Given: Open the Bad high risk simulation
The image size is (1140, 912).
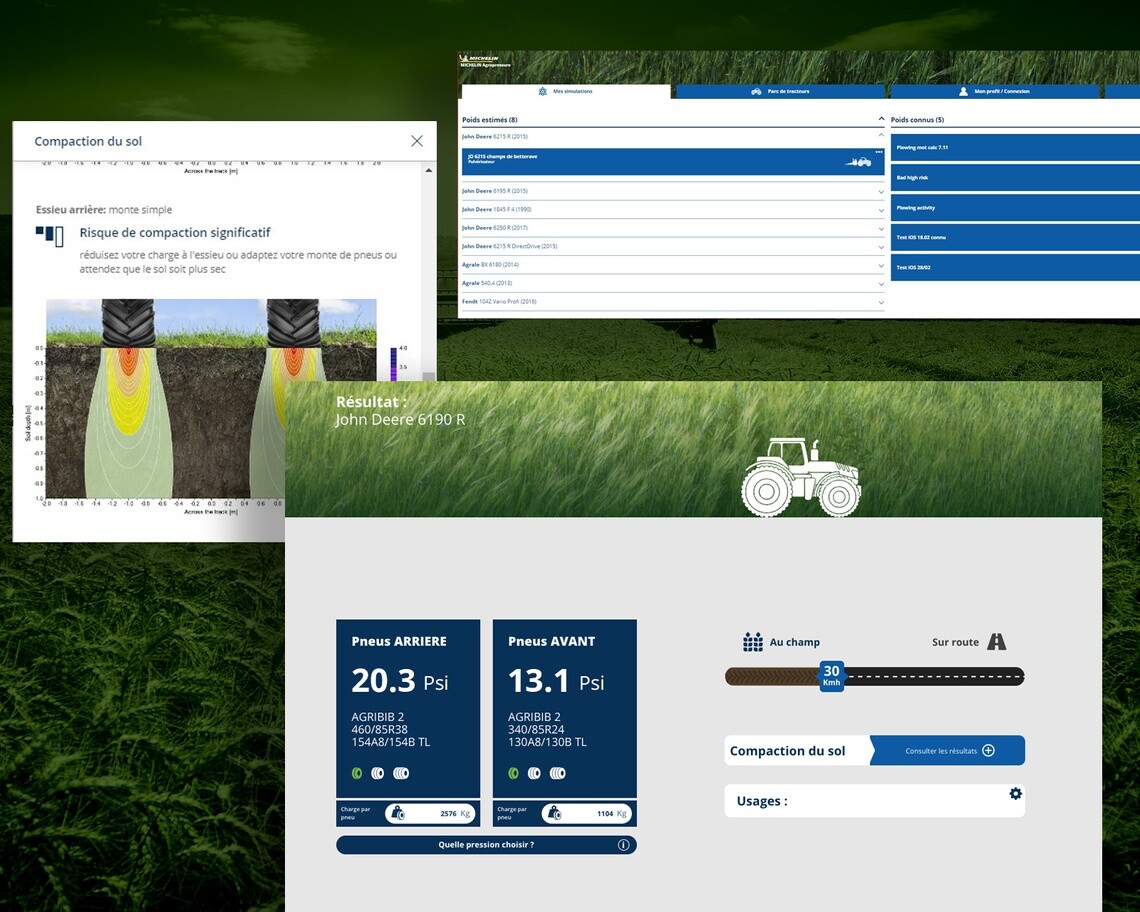Looking at the screenshot, I should (x=1015, y=177).
